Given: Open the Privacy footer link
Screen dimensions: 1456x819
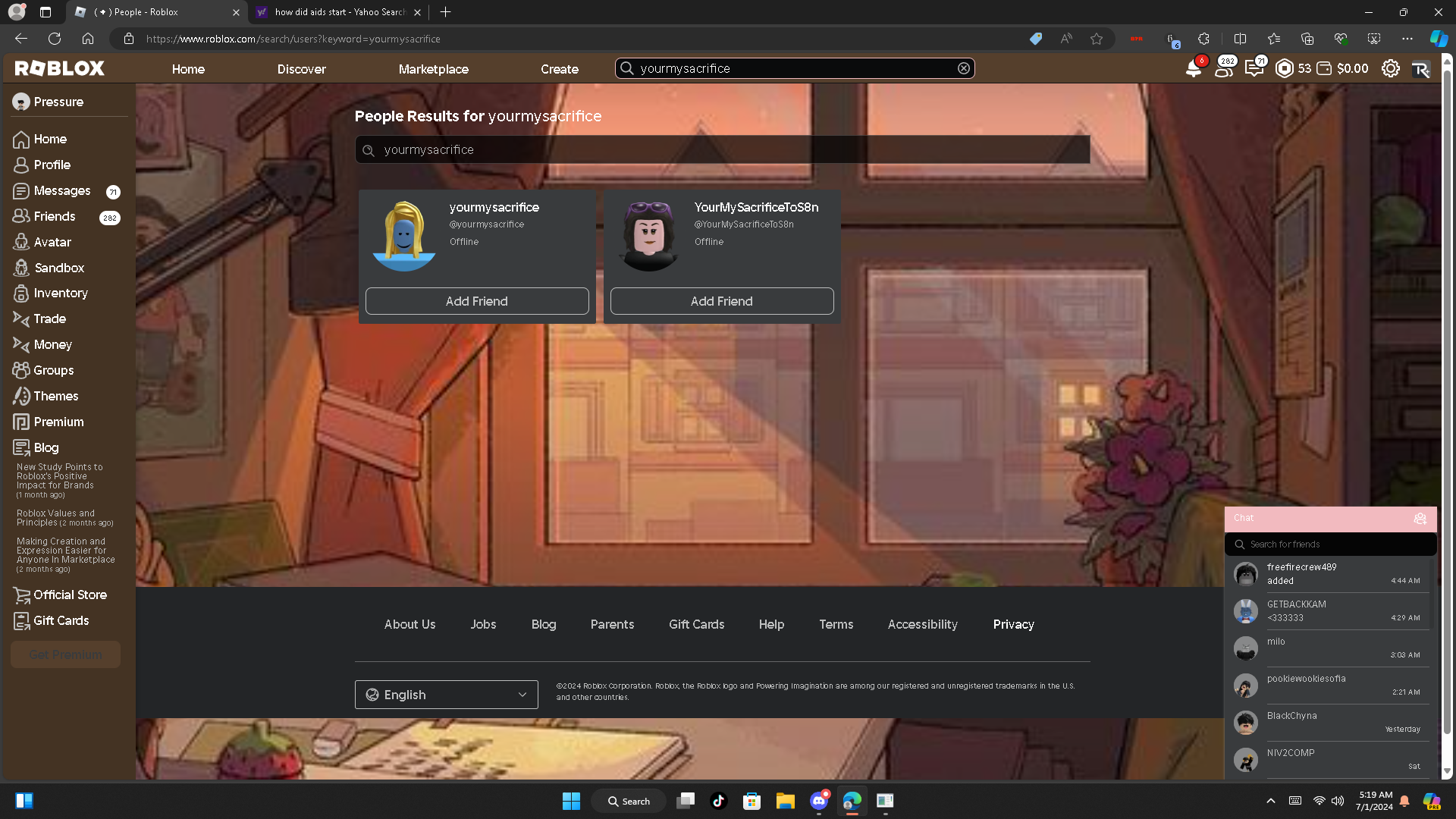Looking at the screenshot, I should (x=1014, y=624).
